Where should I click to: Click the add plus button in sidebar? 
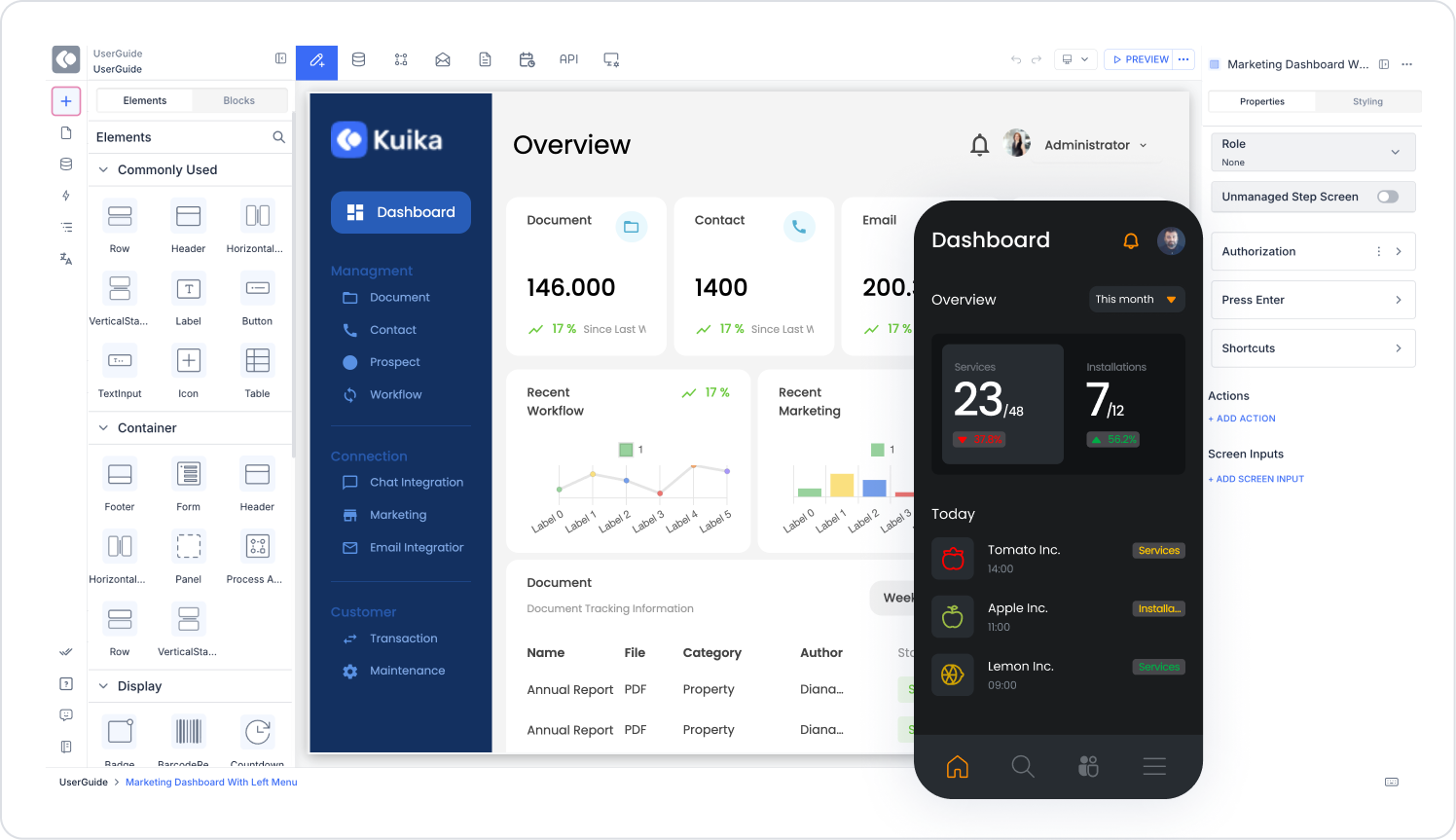[x=66, y=101]
